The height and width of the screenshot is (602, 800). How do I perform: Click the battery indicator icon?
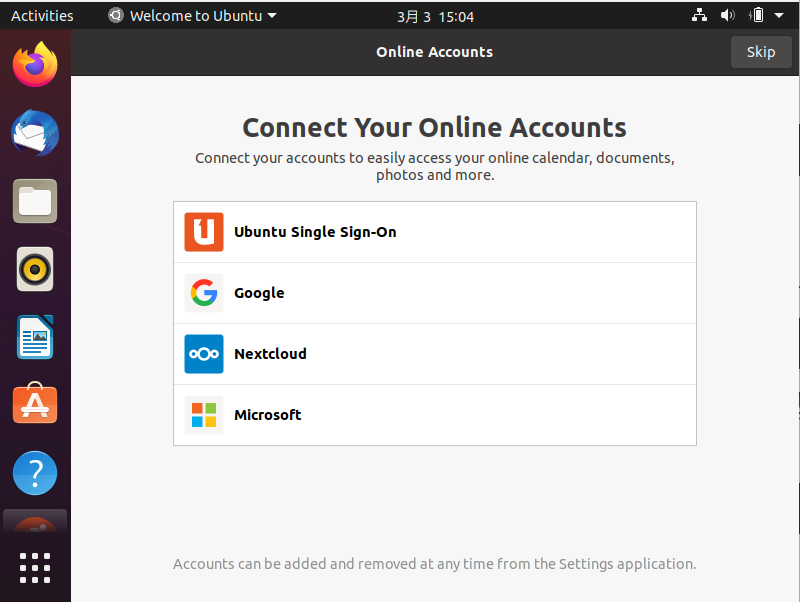click(x=757, y=15)
